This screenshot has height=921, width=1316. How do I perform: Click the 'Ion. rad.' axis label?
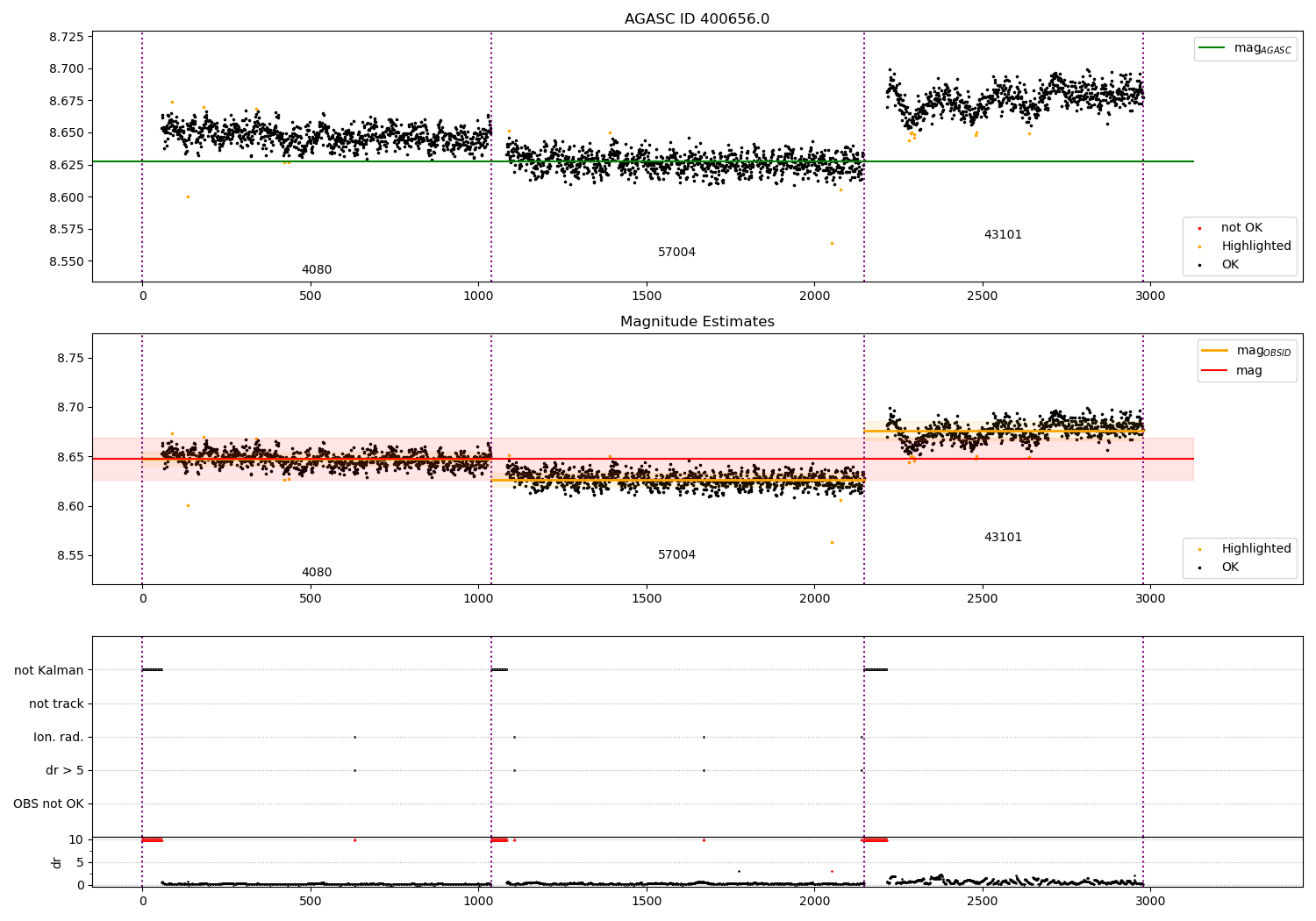click(59, 737)
